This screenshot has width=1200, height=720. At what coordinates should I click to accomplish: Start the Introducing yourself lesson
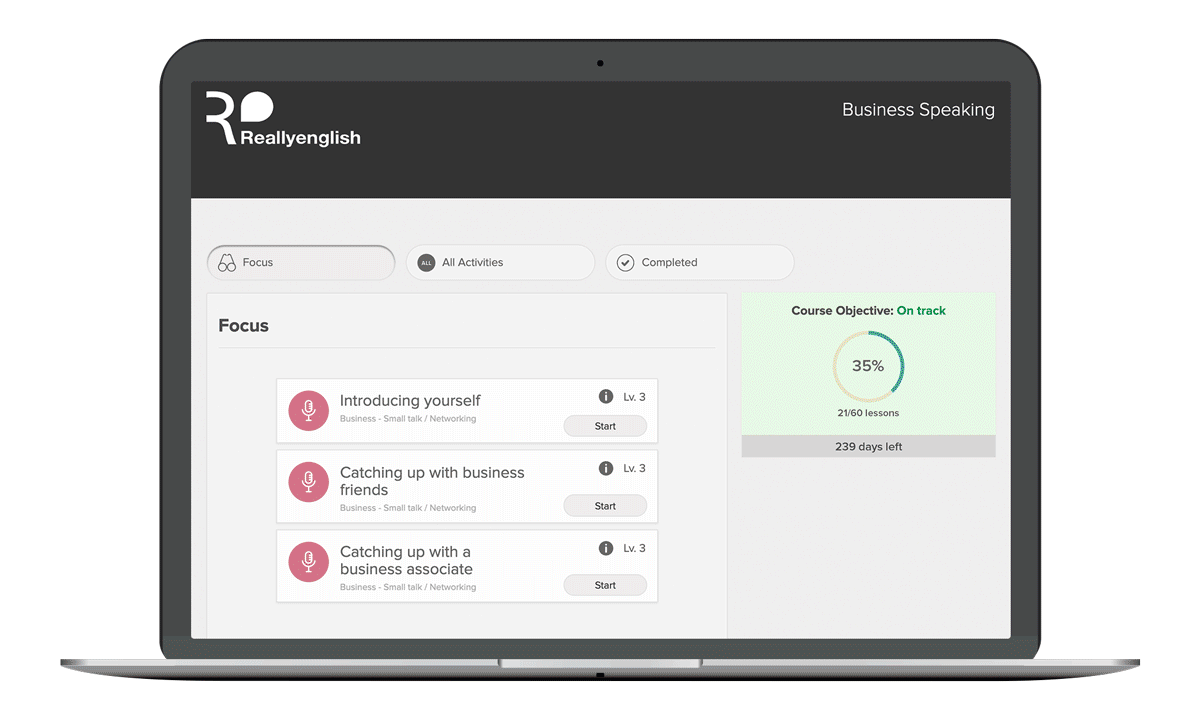coord(605,426)
